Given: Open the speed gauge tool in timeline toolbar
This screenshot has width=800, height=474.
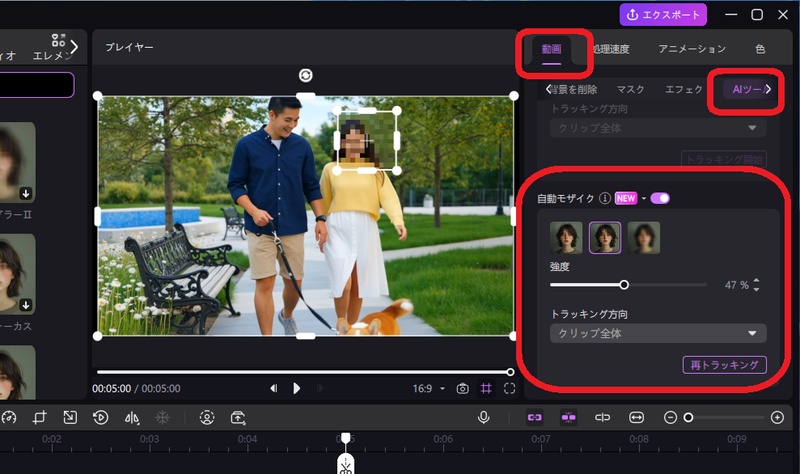Looking at the screenshot, I should [9, 417].
